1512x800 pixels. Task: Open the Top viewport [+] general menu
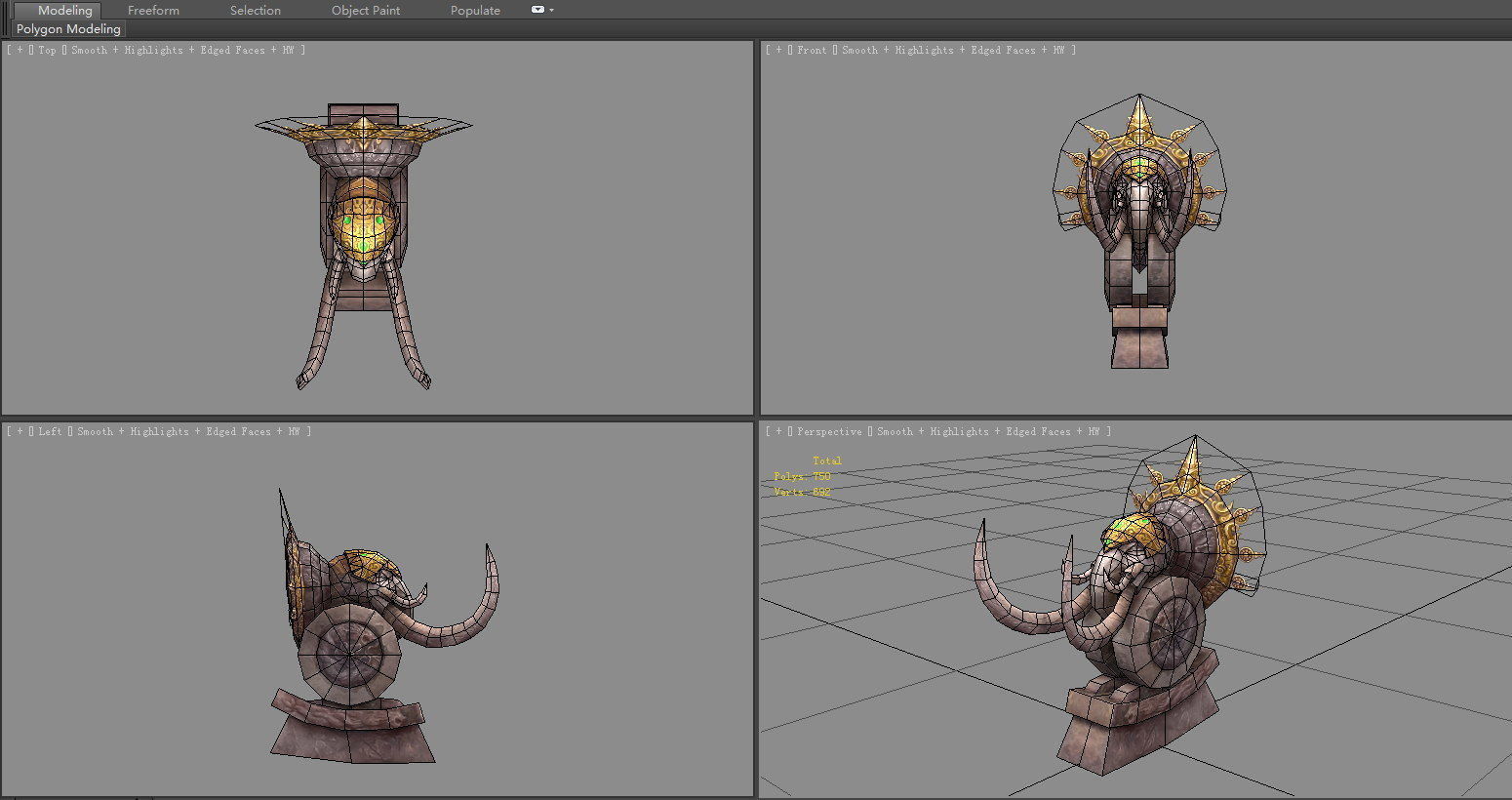[20, 50]
